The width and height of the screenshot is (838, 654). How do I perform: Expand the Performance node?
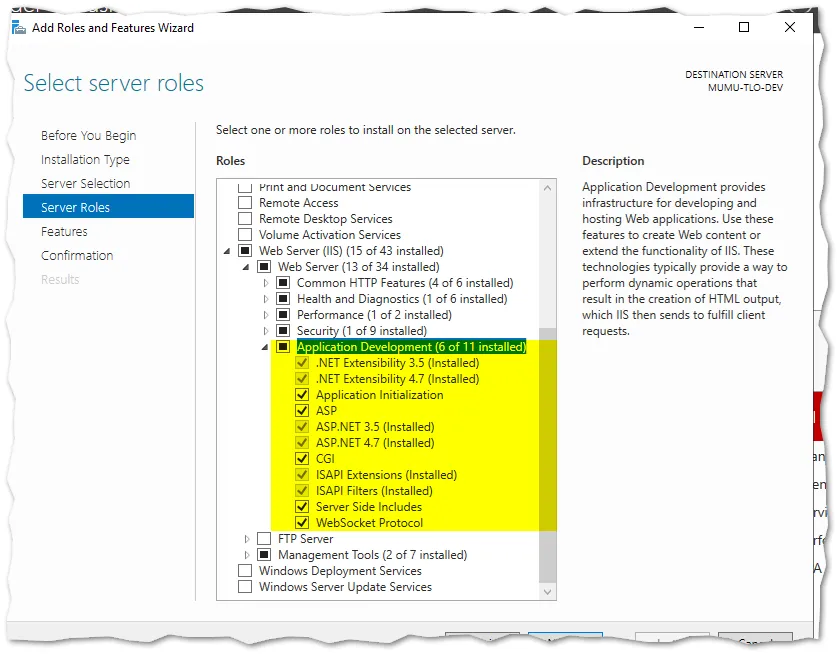point(266,315)
